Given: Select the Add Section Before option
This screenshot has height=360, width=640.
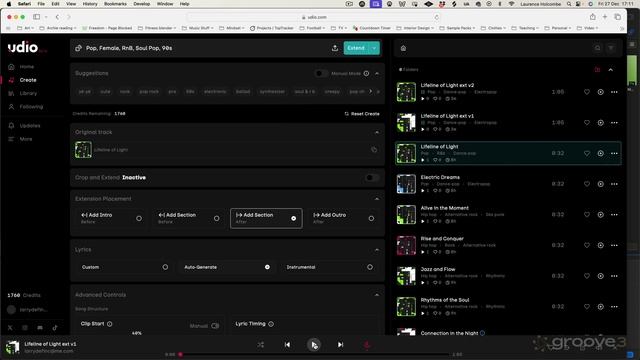Looking at the screenshot, I should (189, 218).
